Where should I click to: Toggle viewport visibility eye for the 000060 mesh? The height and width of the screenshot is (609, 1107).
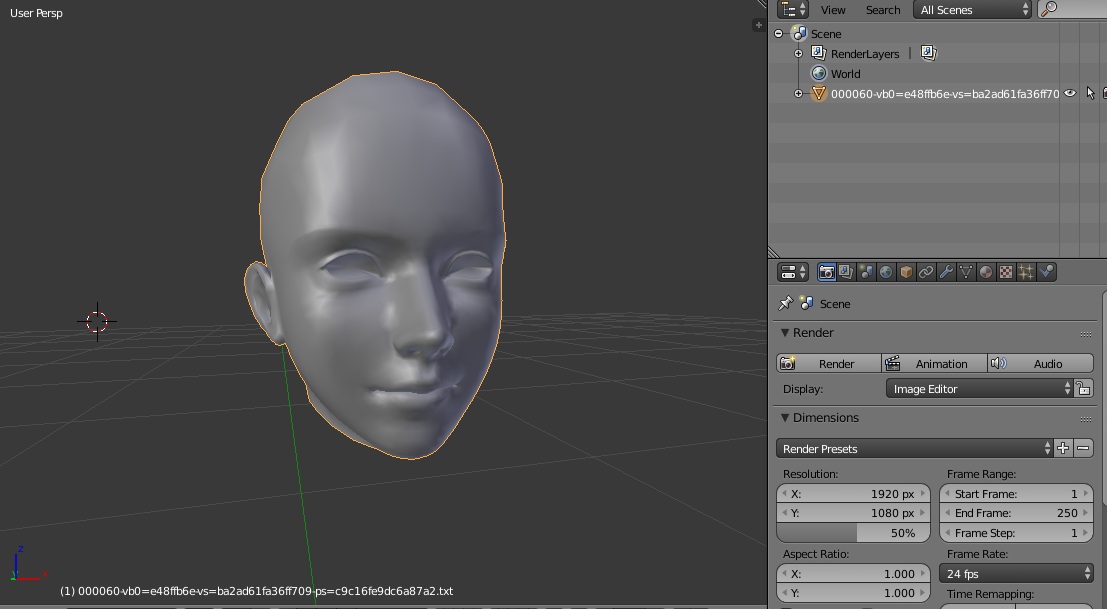1070,93
